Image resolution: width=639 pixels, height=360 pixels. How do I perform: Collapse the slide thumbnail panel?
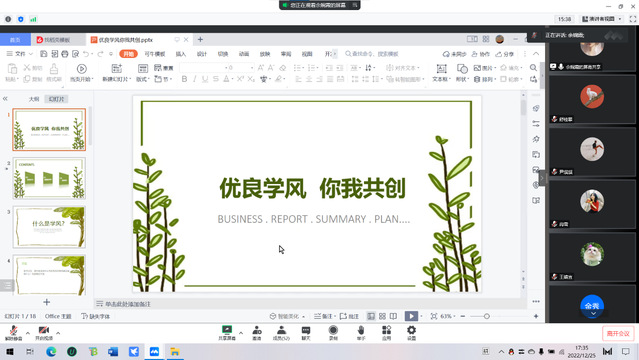[5, 99]
